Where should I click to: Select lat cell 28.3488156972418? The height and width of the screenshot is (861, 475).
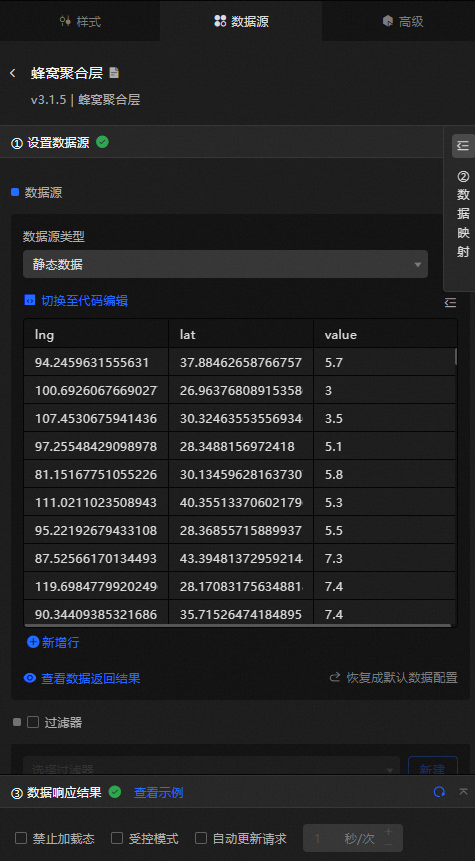point(241,446)
